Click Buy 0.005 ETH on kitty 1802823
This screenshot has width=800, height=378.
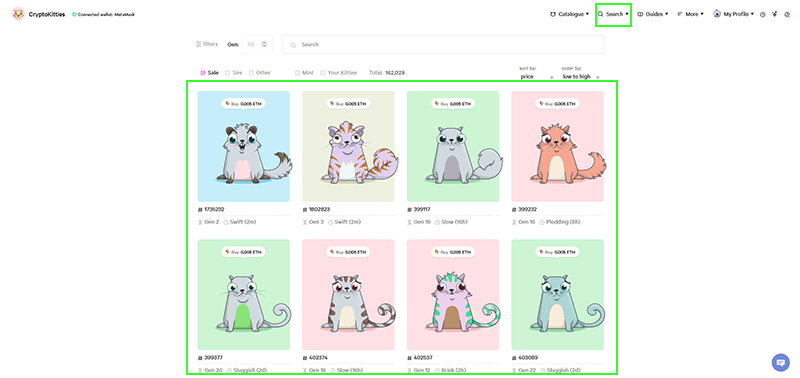tap(348, 104)
